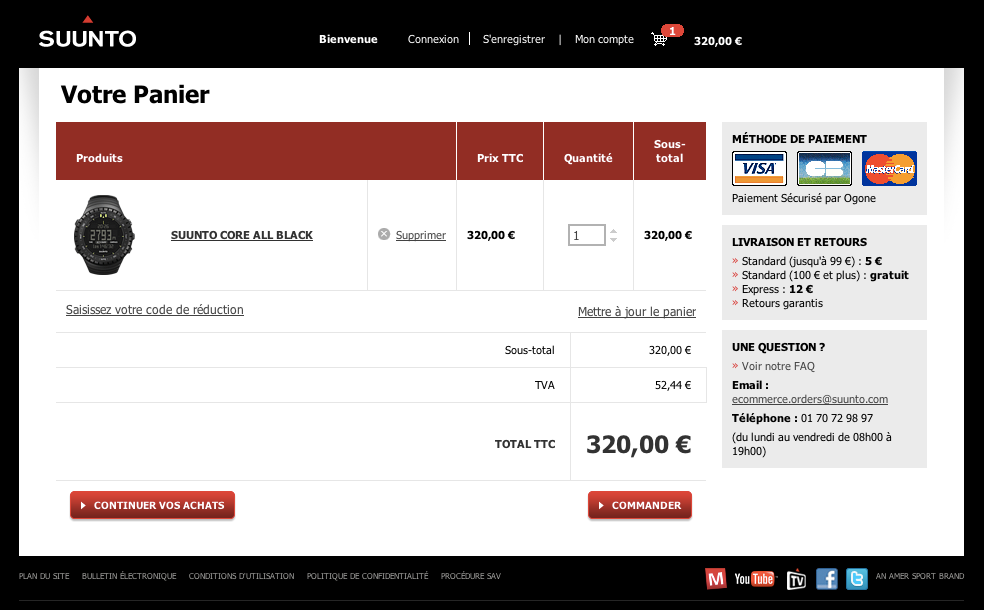The height and width of the screenshot is (610, 984).
Task: Click the Suunto logo in the header
Action: pyautogui.click(x=87, y=33)
